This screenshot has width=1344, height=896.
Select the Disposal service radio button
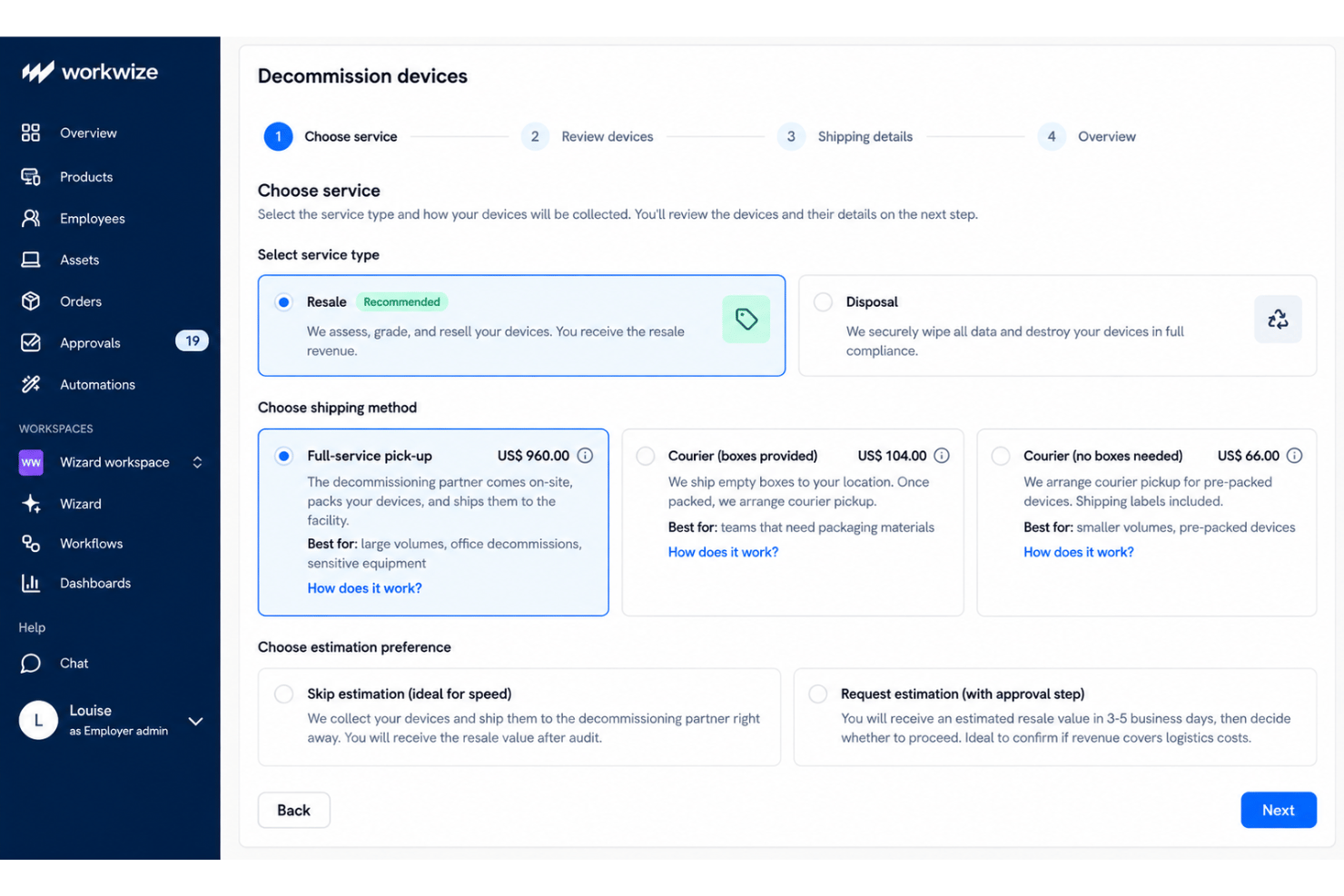[x=823, y=302]
